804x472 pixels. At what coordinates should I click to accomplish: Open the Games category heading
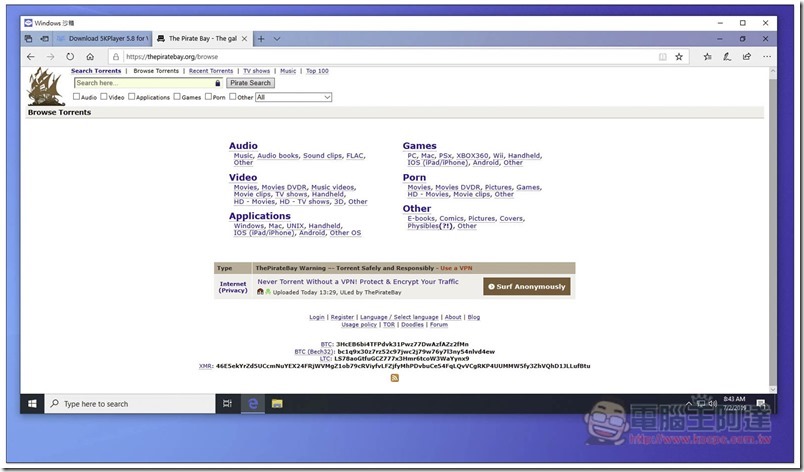click(419, 146)
